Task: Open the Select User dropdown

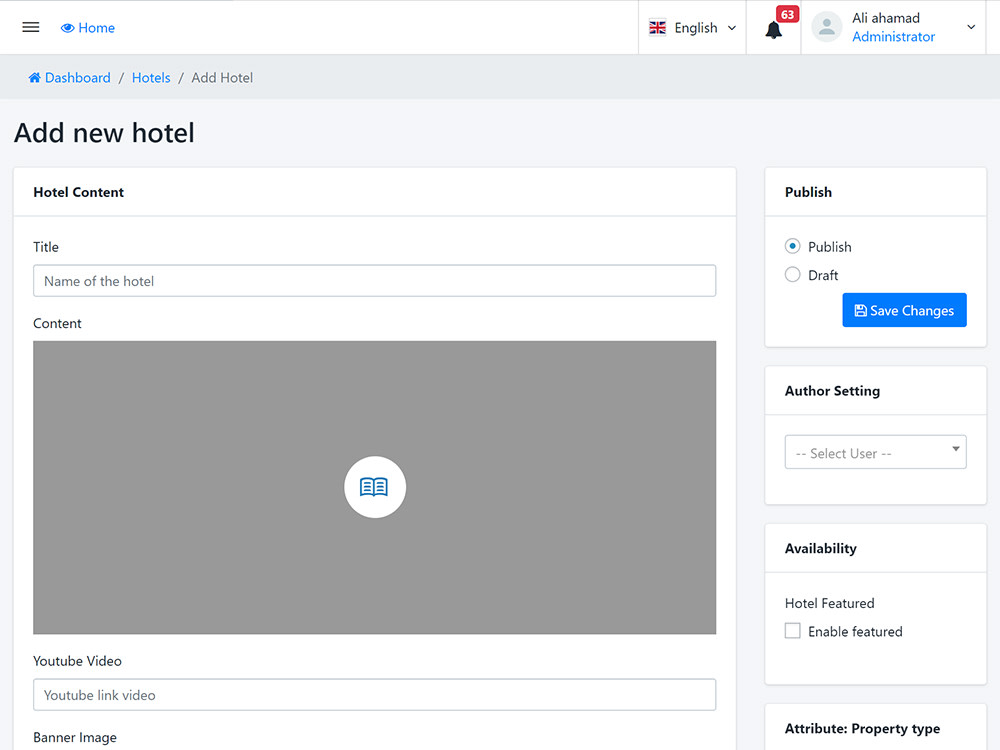Action: tap(875, 452)
